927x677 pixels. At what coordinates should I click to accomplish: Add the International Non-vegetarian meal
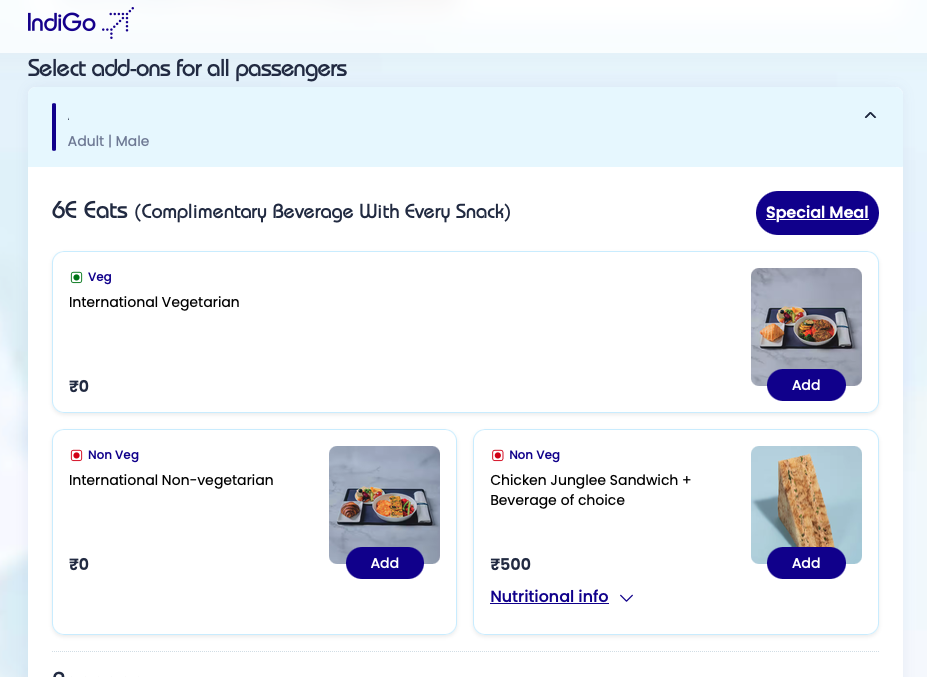click(384, 562)
